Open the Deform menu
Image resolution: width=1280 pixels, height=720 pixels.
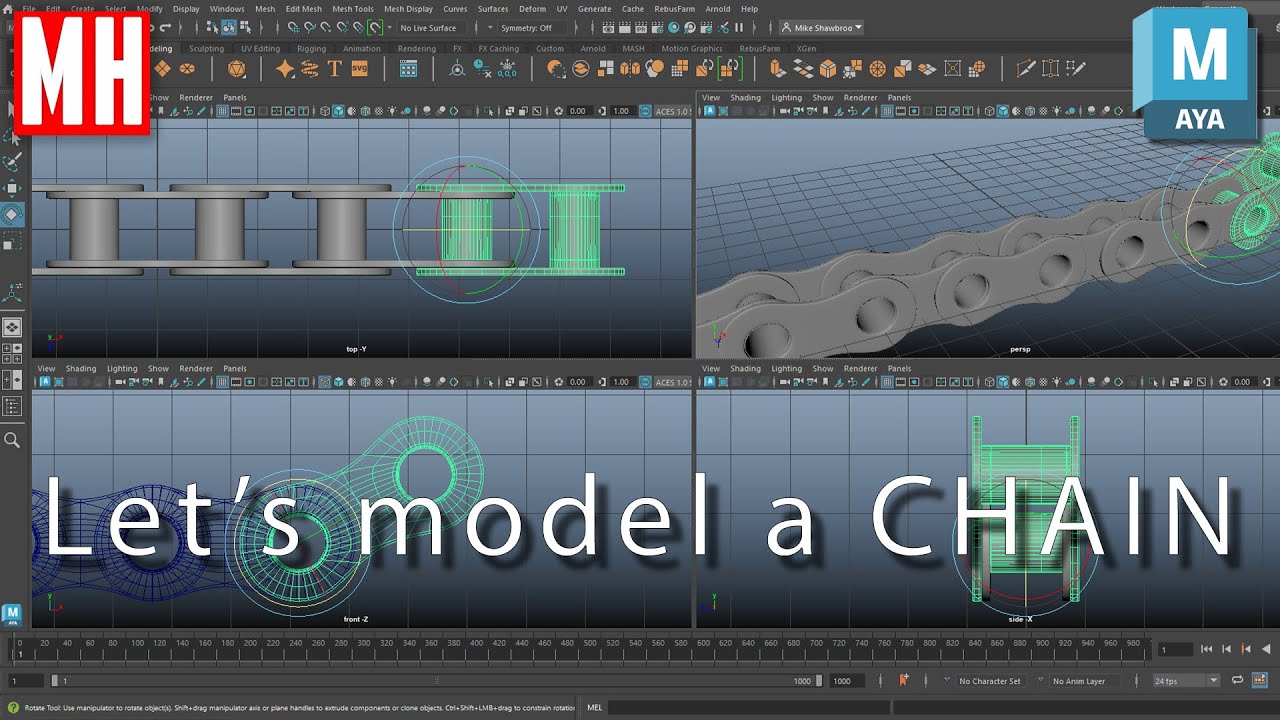click(532, 9)
